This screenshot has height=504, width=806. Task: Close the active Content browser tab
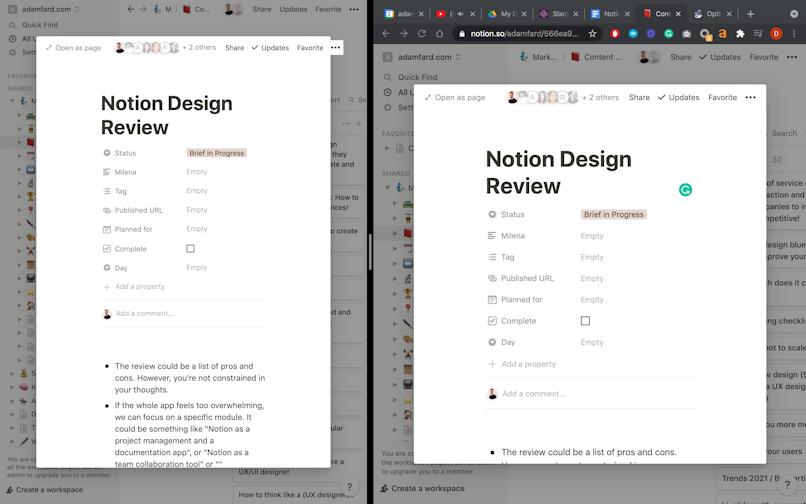pyautogui.click(x=679, y=14)
